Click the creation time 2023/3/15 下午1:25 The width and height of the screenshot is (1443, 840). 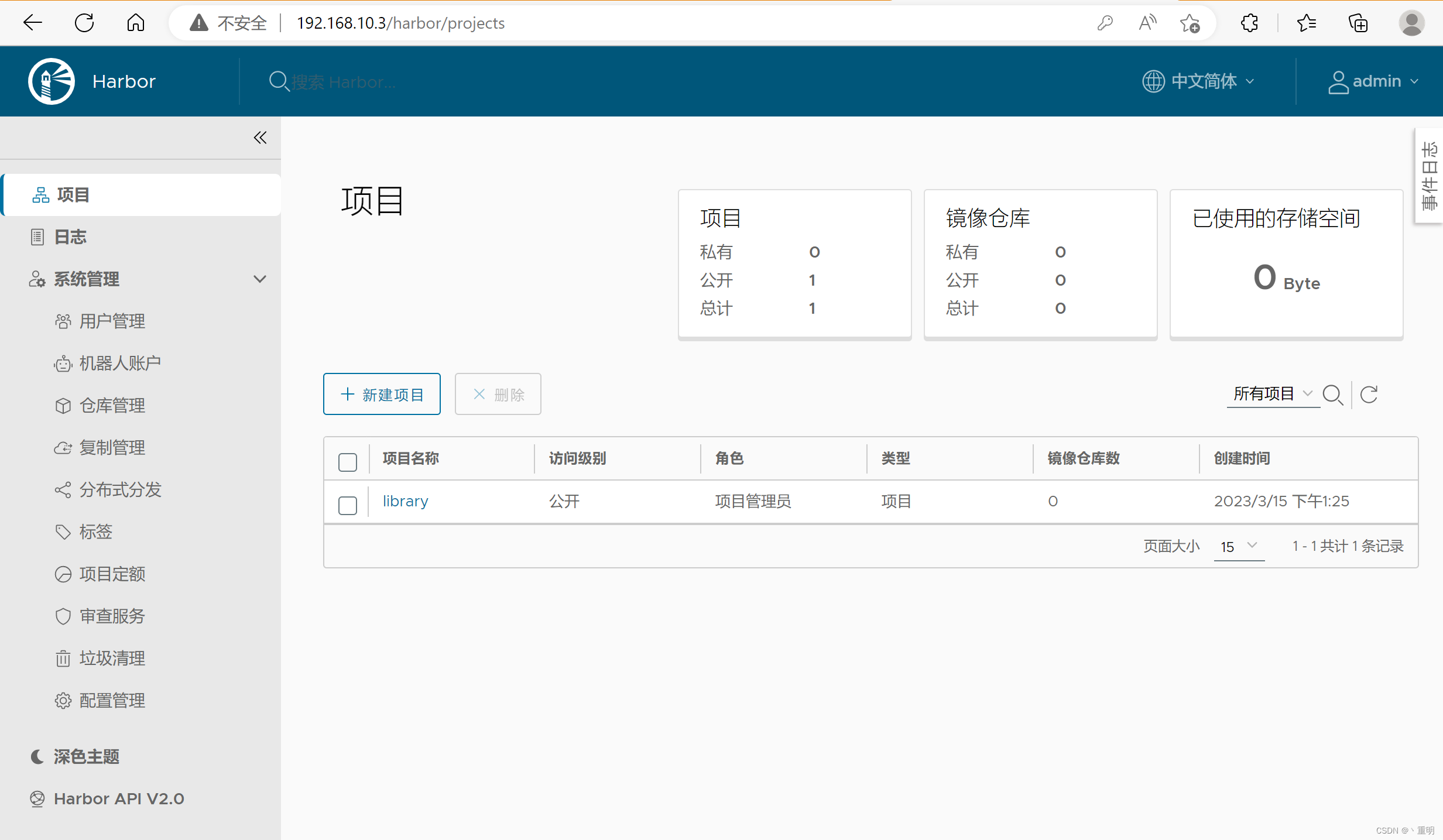(x=1281, y=501)
